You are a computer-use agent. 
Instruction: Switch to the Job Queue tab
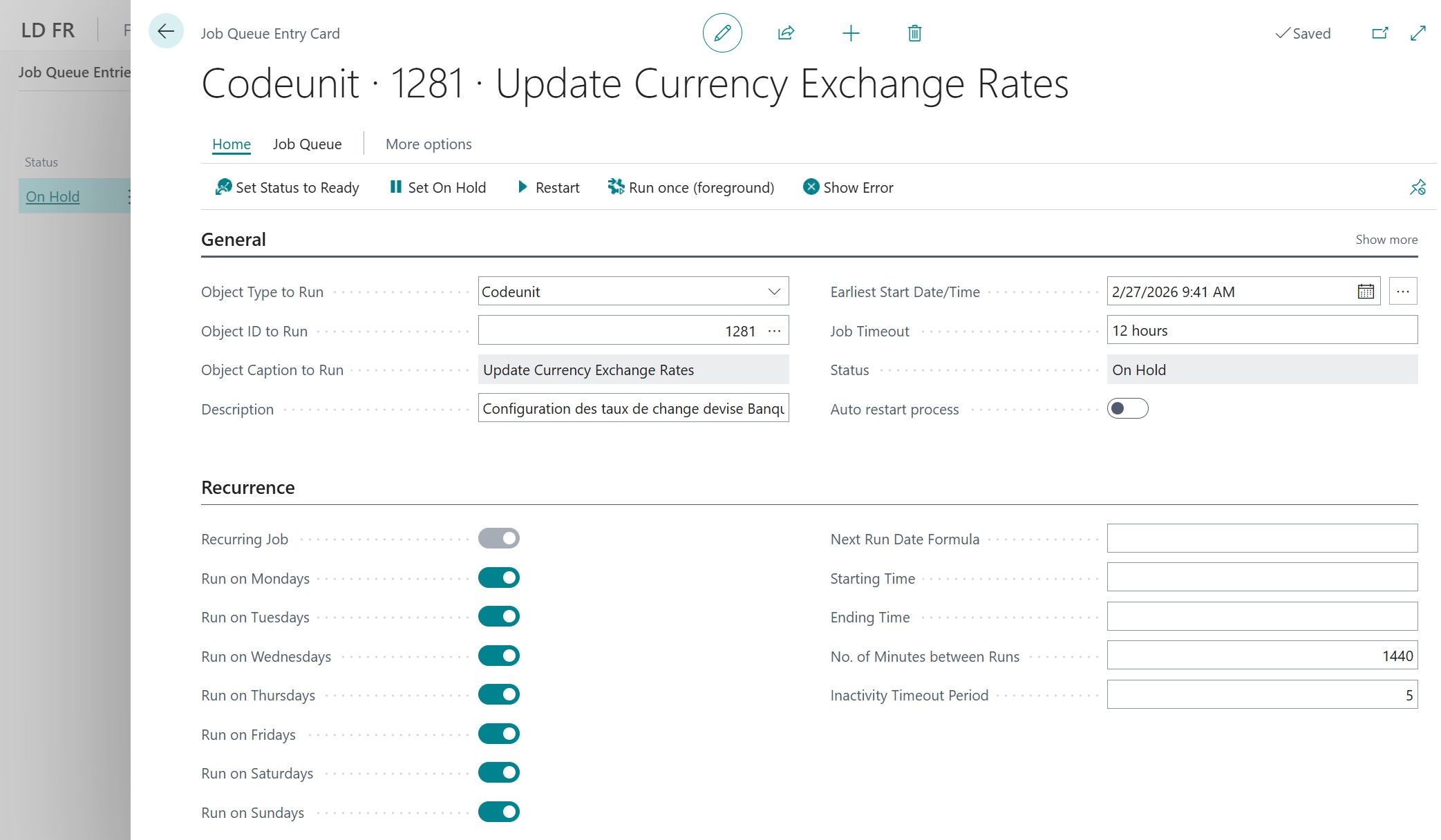(307, 144)
